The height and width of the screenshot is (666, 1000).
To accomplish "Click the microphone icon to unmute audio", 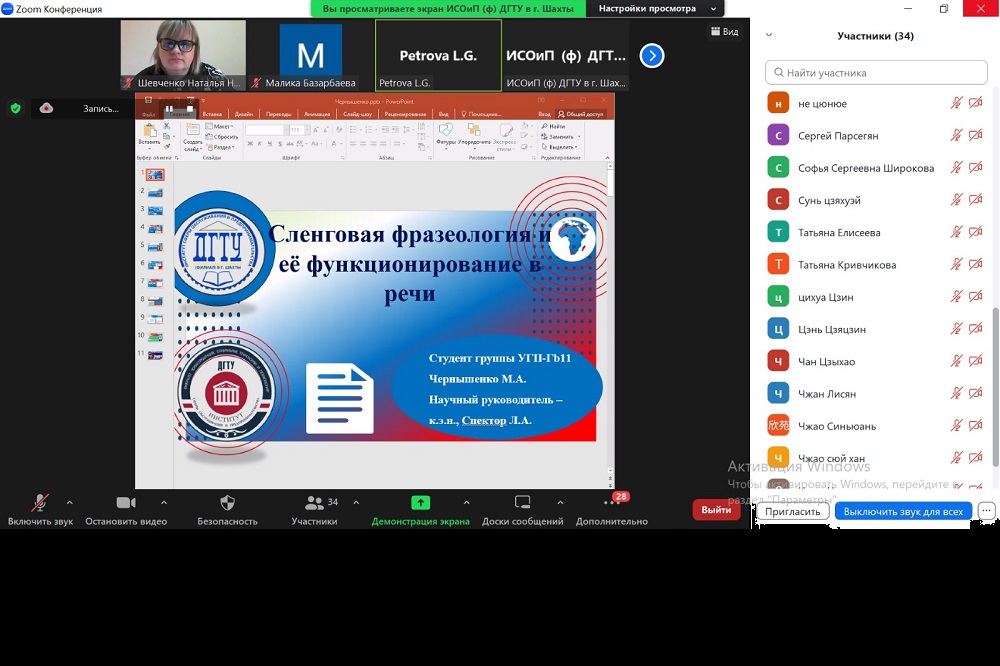I will tap(40, 503).
